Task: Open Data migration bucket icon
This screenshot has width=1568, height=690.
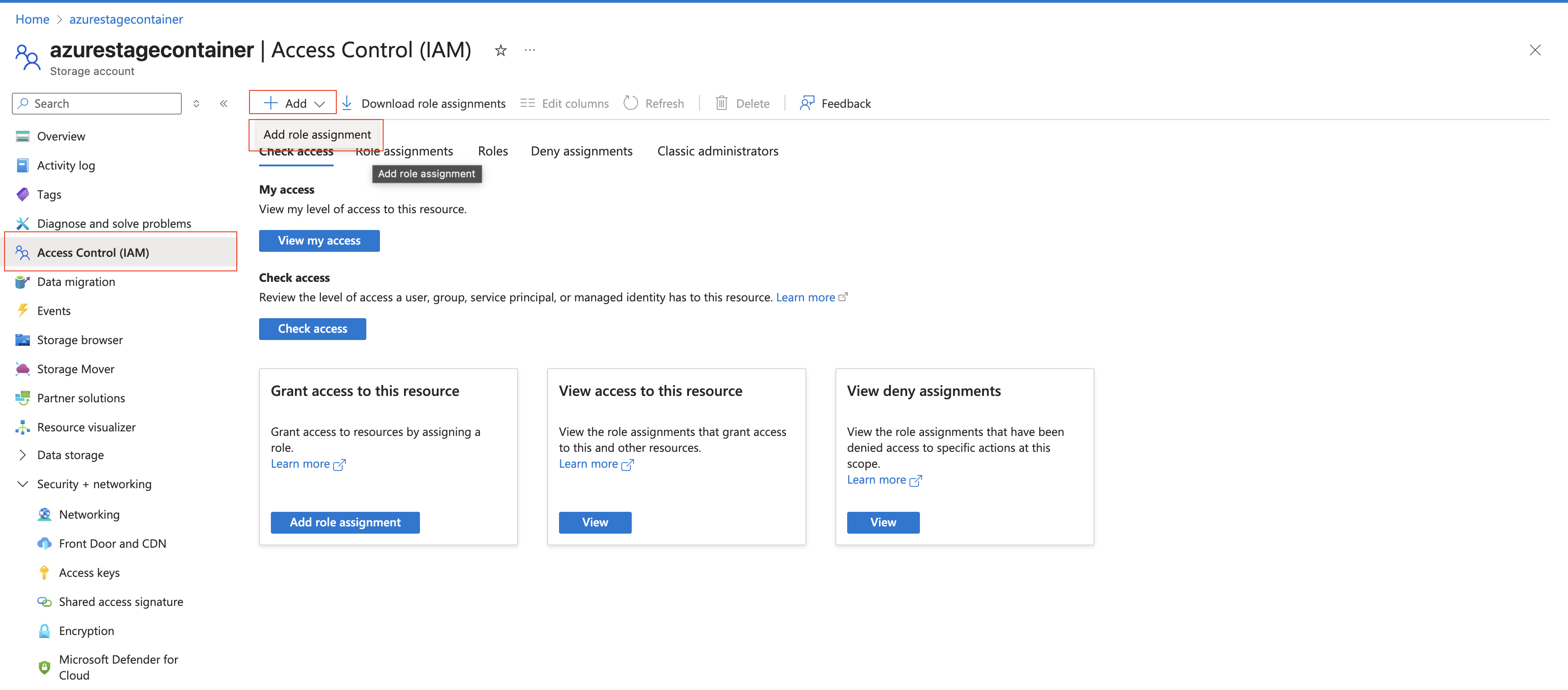Action: click(x=23, y=282)
